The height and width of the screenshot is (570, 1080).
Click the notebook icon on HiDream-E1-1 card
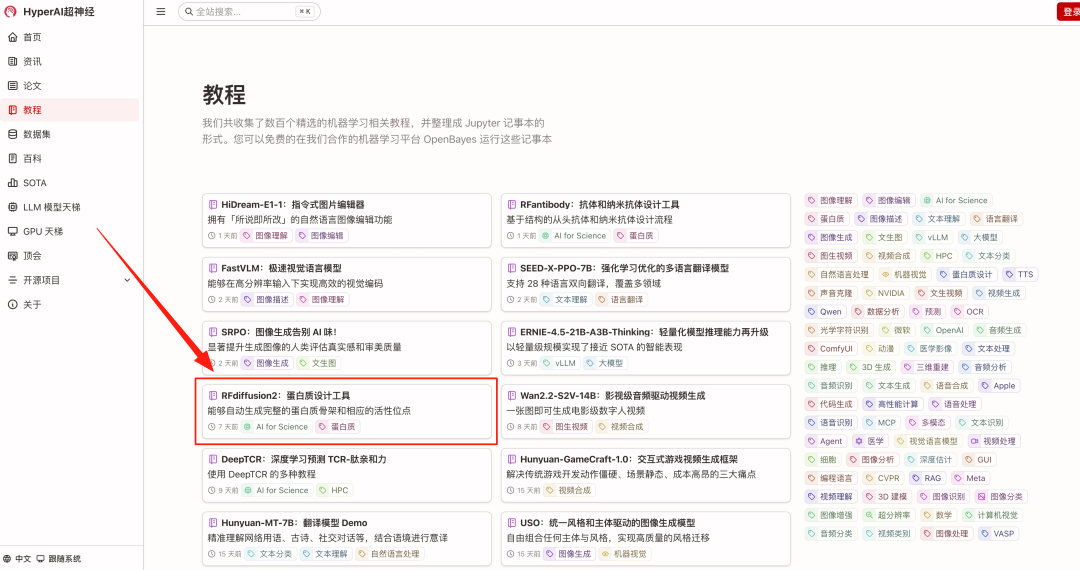pos(213,204)
